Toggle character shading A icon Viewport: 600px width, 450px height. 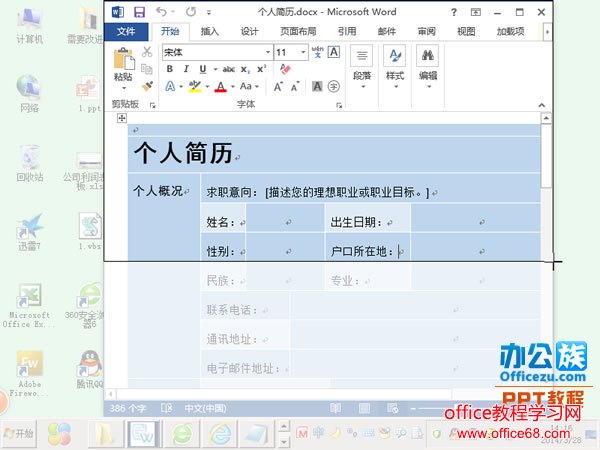click(317, 86)
